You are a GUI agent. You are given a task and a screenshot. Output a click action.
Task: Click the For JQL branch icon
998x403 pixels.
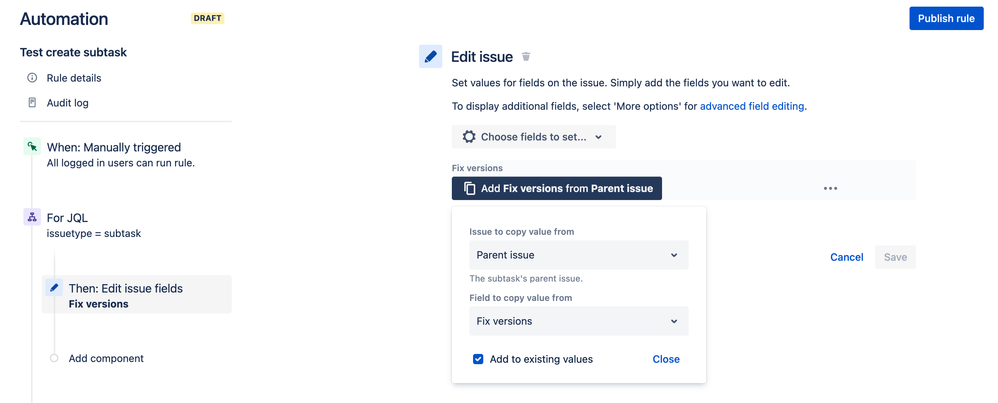coord(32,217)
